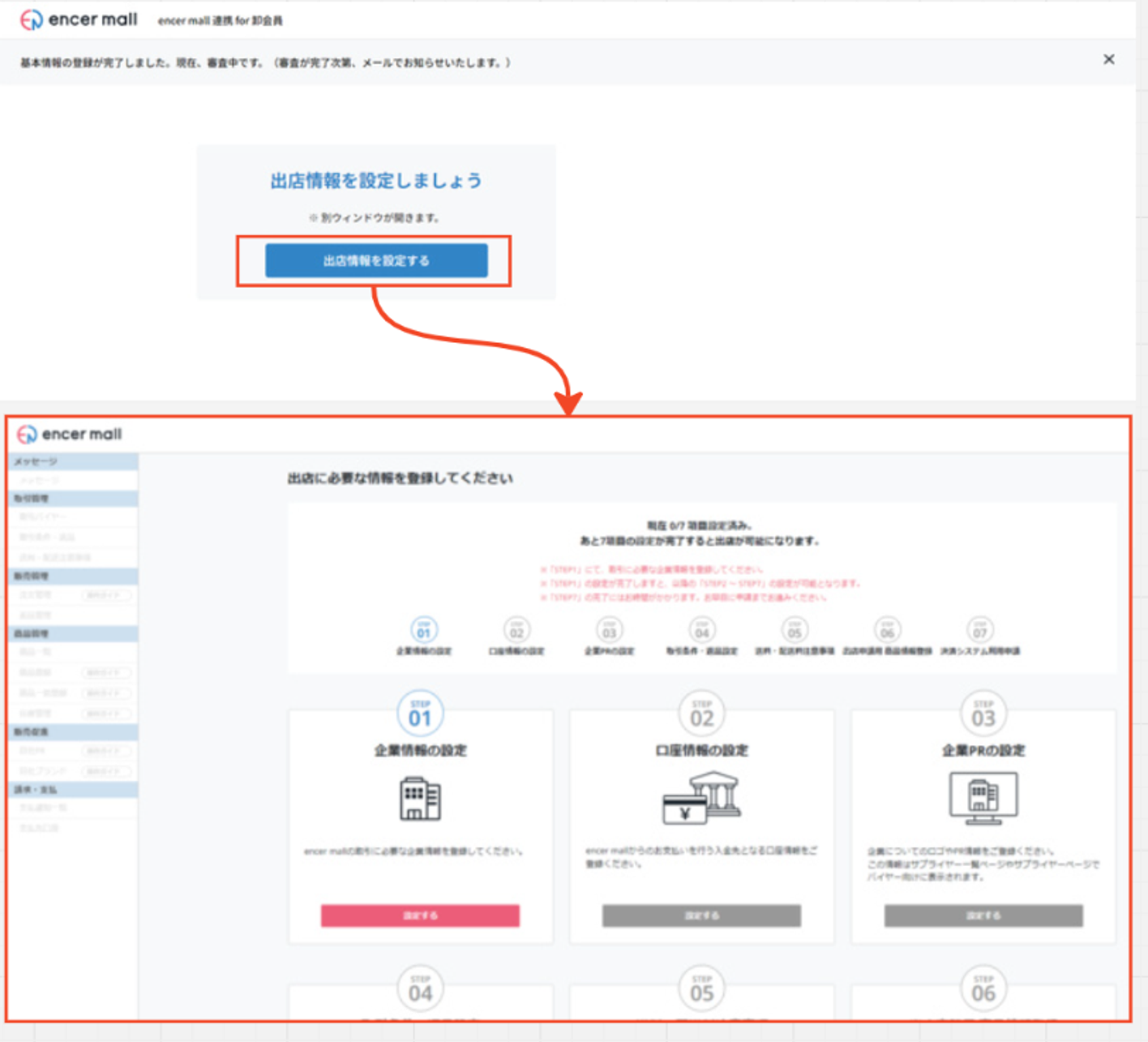This screenshot has width=1148, height=1042.
Task: Open the 販売管理 section header in sidebar
Action: pyautogui.click(x=73, y=576)
